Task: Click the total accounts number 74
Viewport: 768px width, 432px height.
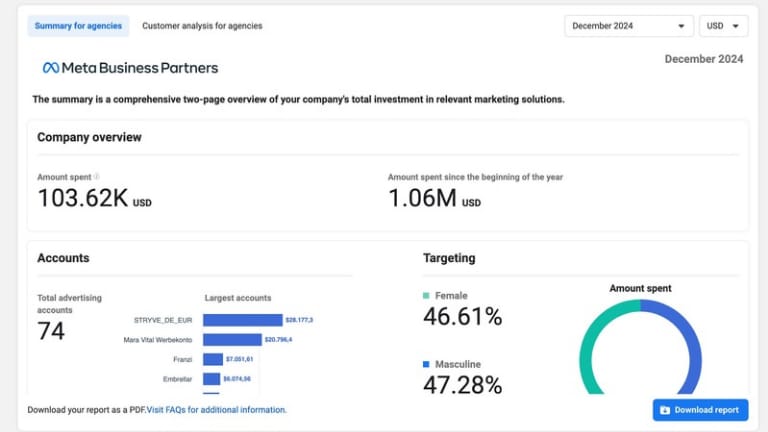Action: pos(51,331)
